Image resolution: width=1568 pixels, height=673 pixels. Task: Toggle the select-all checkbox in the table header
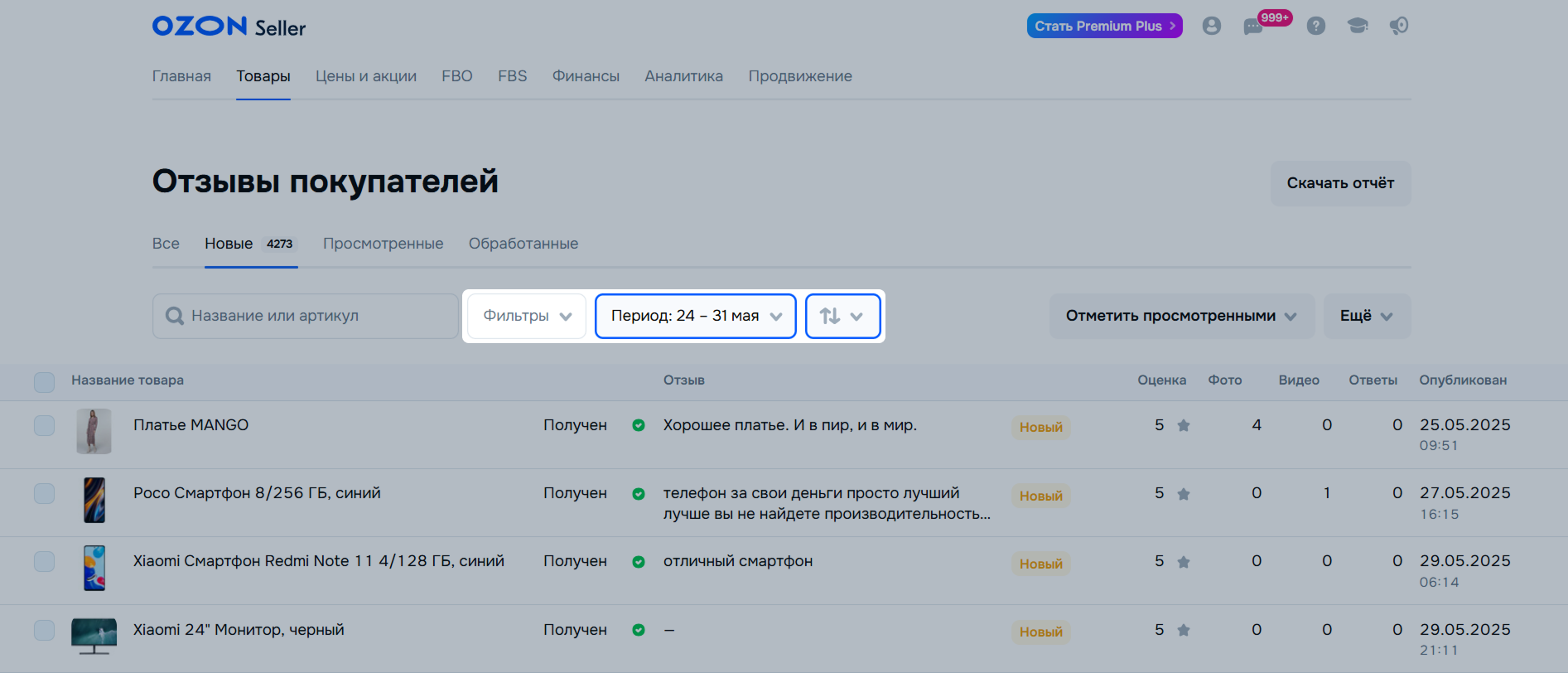[x=44, y=382]
